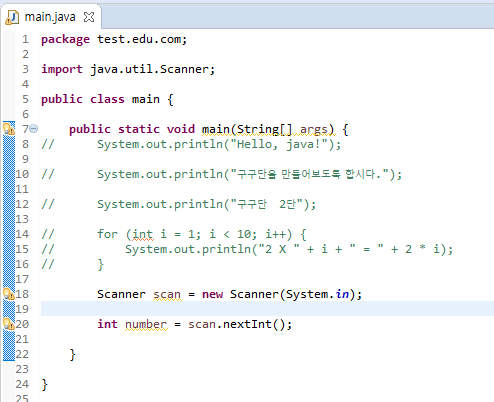Click warning marker icon on line 7
The width and height of the screenshot is (494, 402).
[9, 129]
